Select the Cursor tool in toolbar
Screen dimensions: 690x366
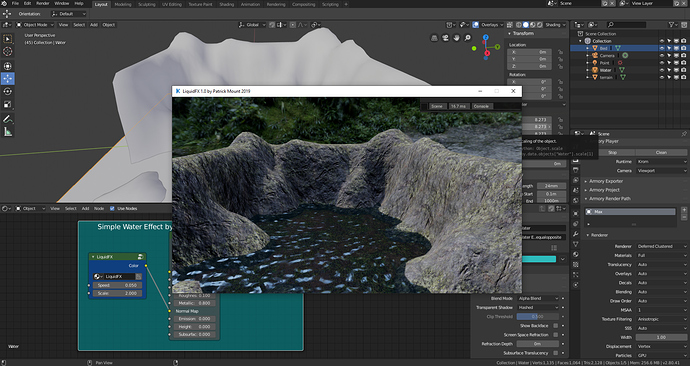[x=7, y=51]
